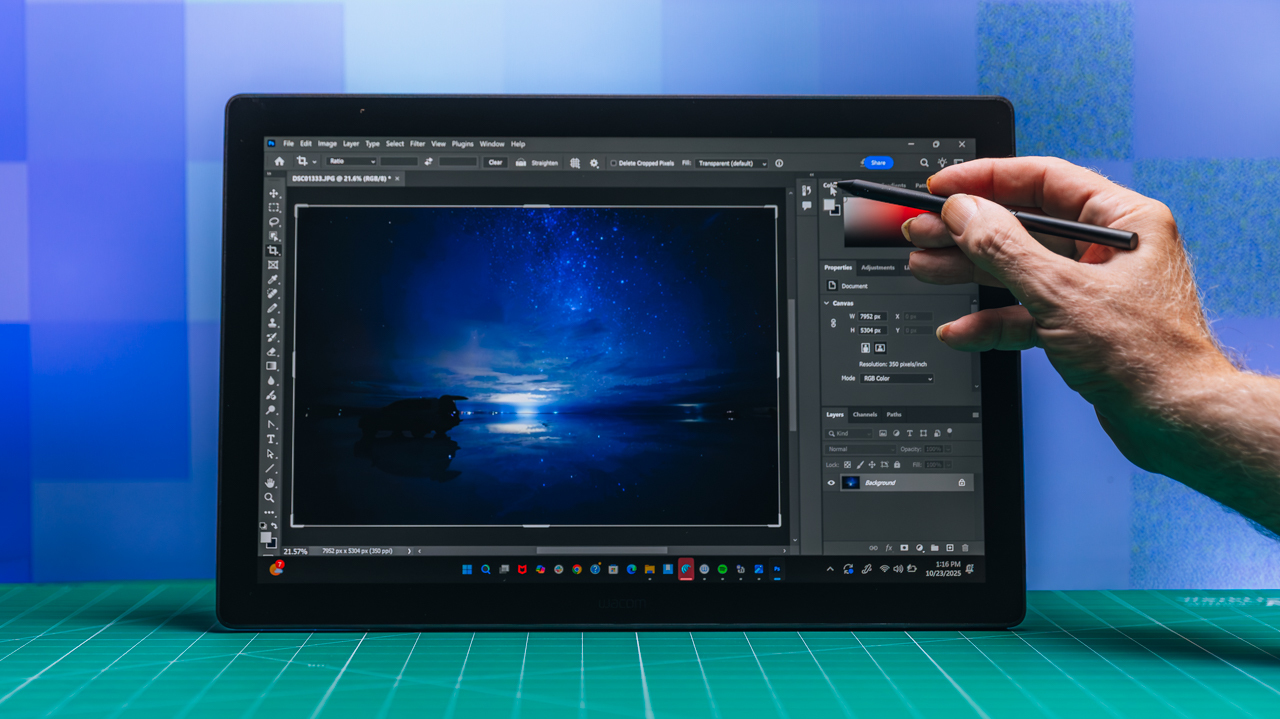Hide the Background layer

coord(830,483)
